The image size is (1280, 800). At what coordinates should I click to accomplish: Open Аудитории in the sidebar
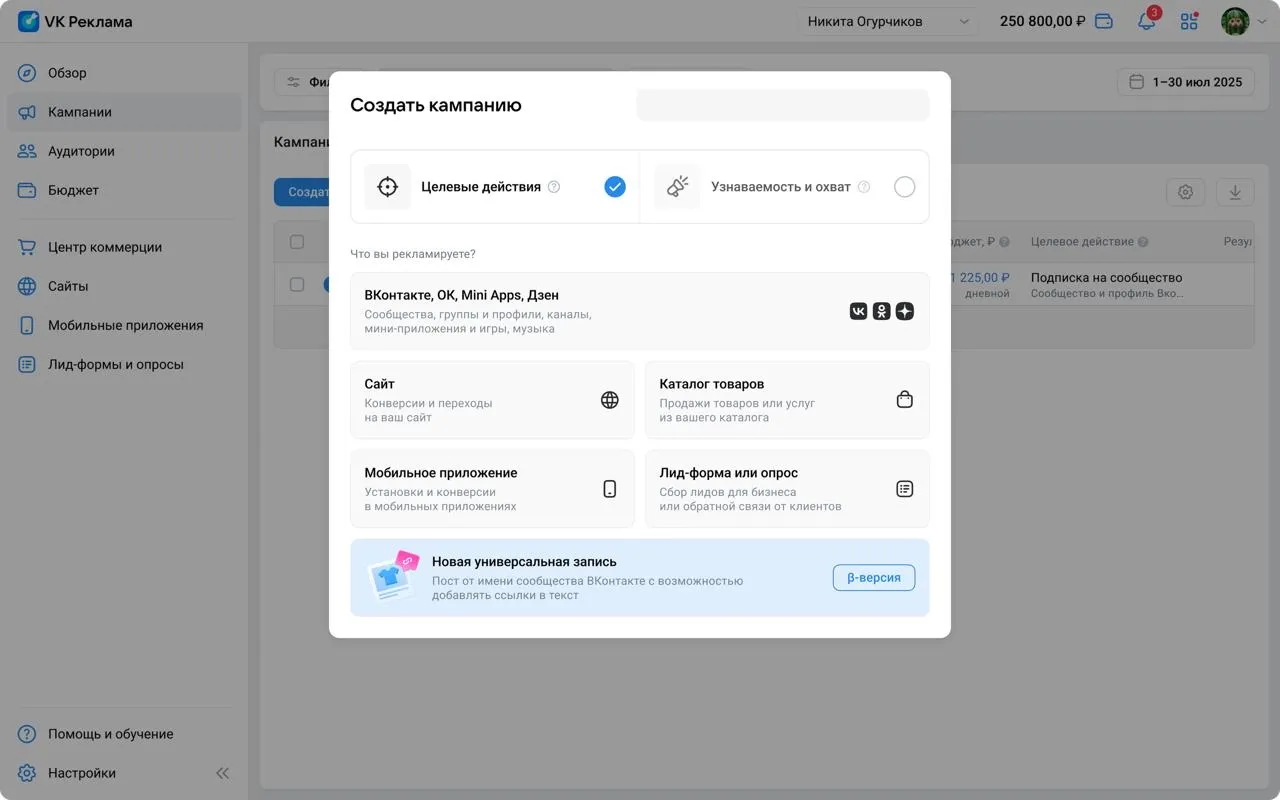(x=81, y=151)
